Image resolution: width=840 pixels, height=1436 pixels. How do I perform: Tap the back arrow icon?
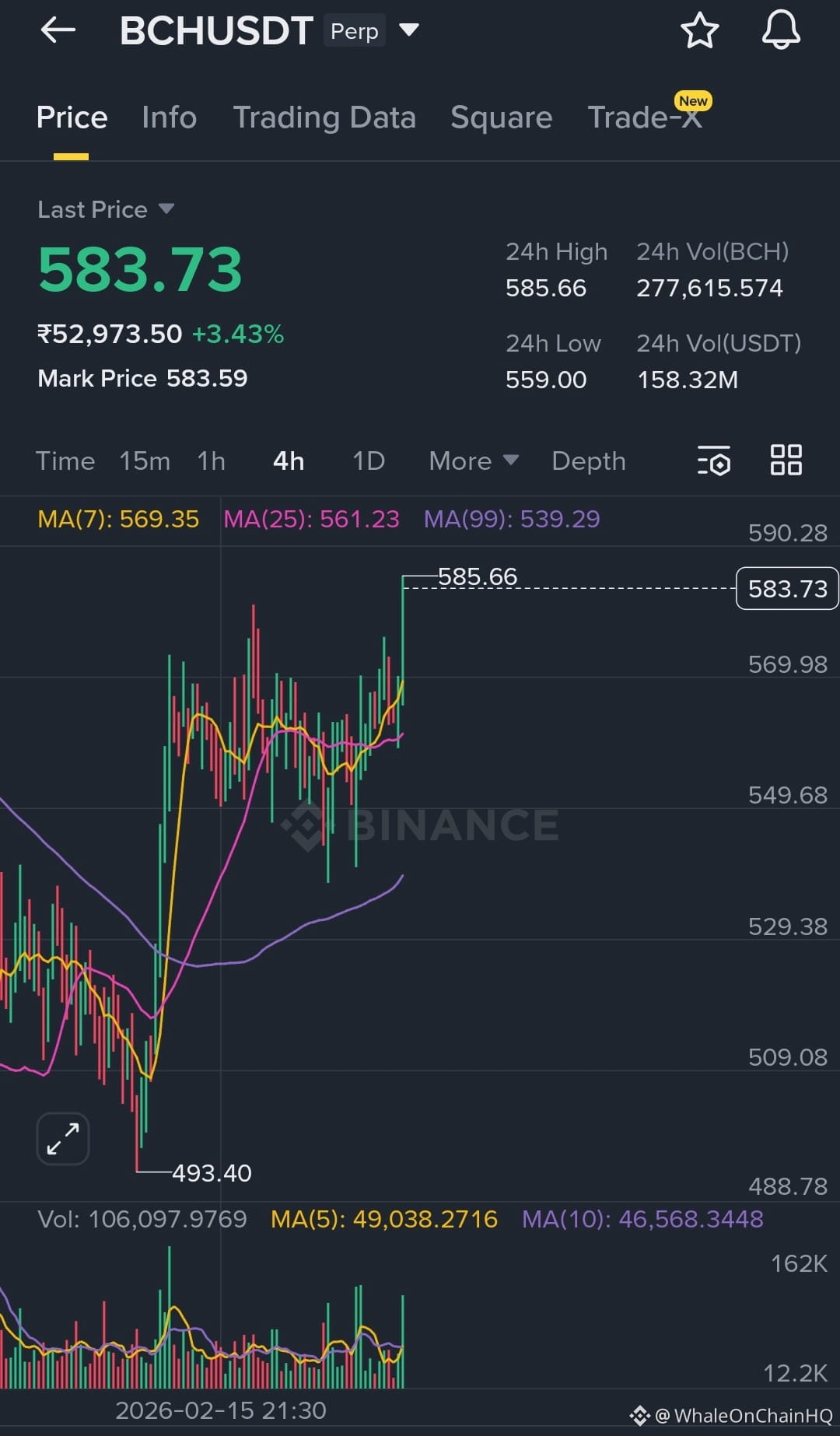click(58, 30)
